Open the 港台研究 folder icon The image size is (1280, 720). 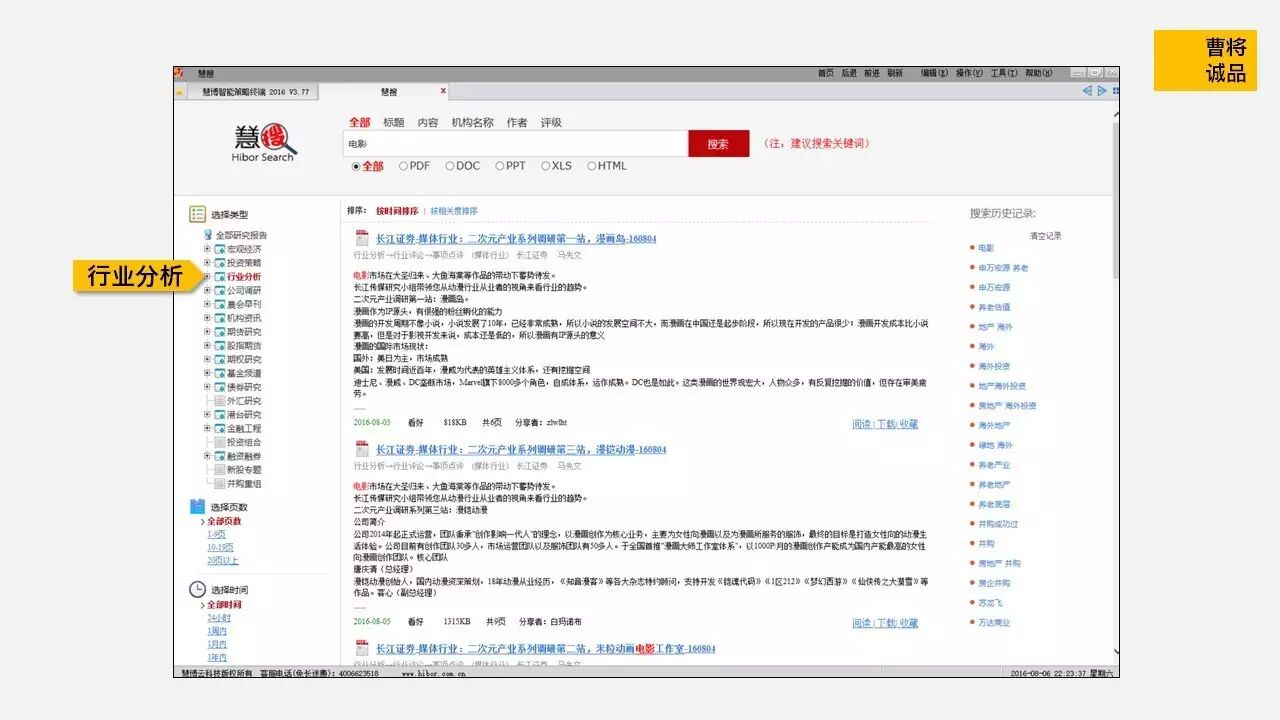219,415
